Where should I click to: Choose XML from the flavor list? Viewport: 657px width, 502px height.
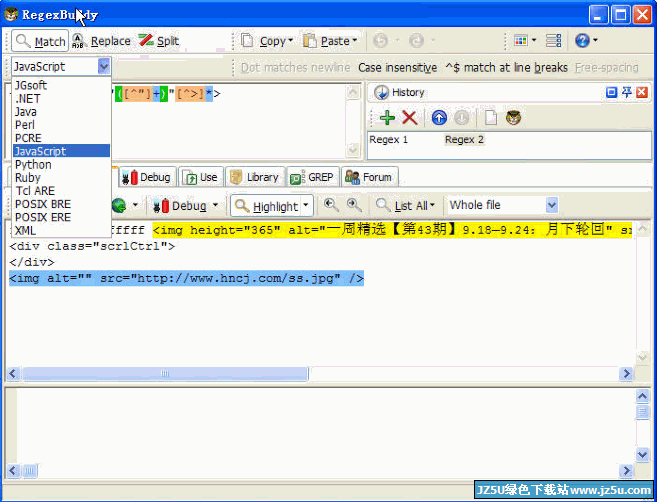click(61, 230)
